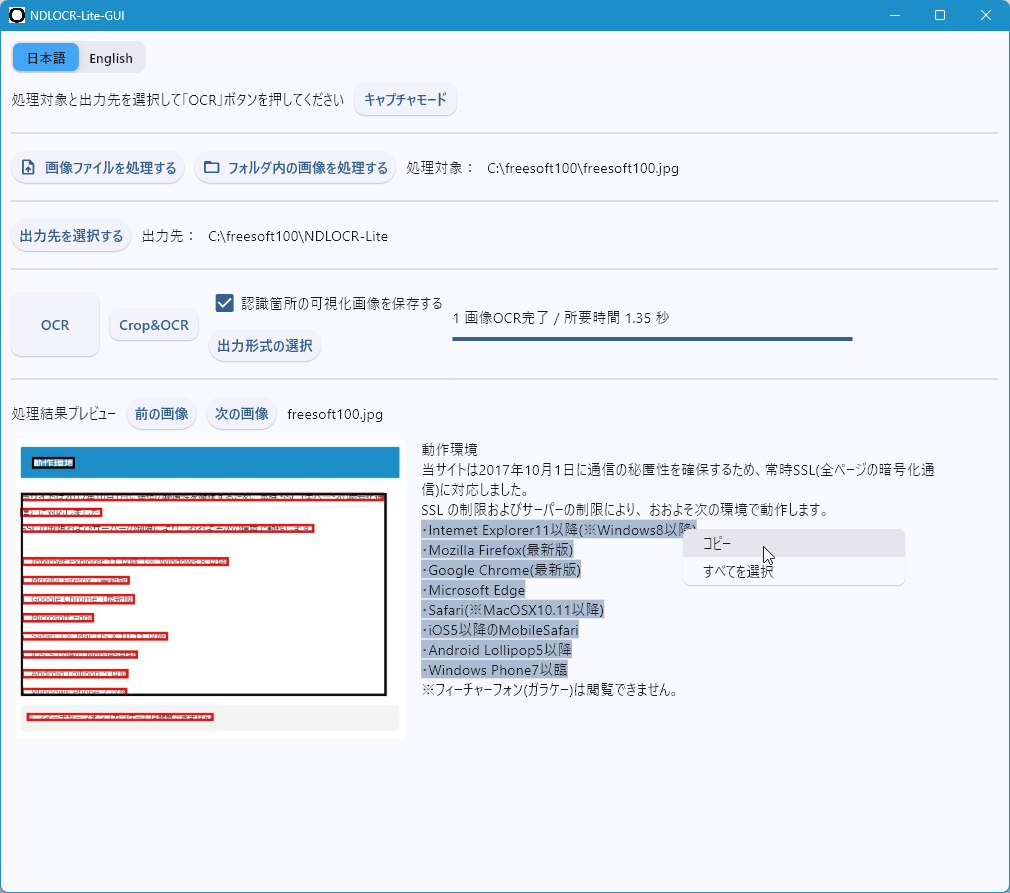Click the folder icon on the folder processing button
The height and width of the screenshot is (893, 1010).
tap(211, 168)
